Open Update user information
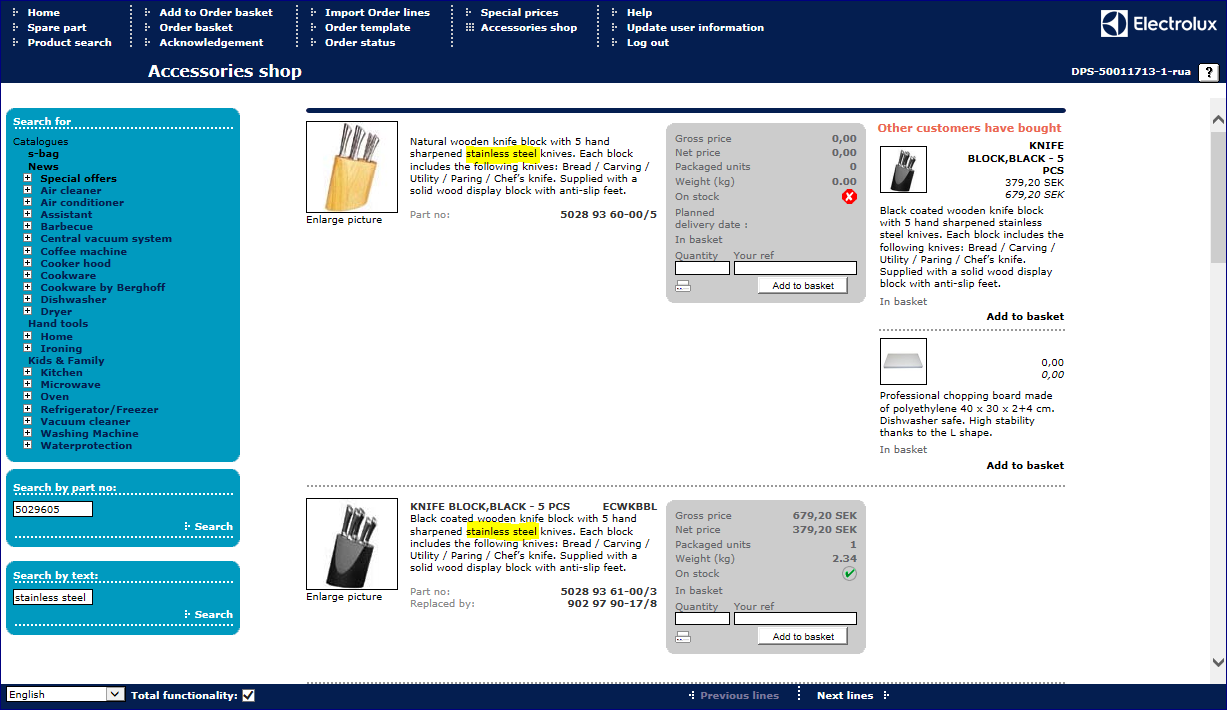Viewport: 1227px width, 710px height. coord(695,27)
